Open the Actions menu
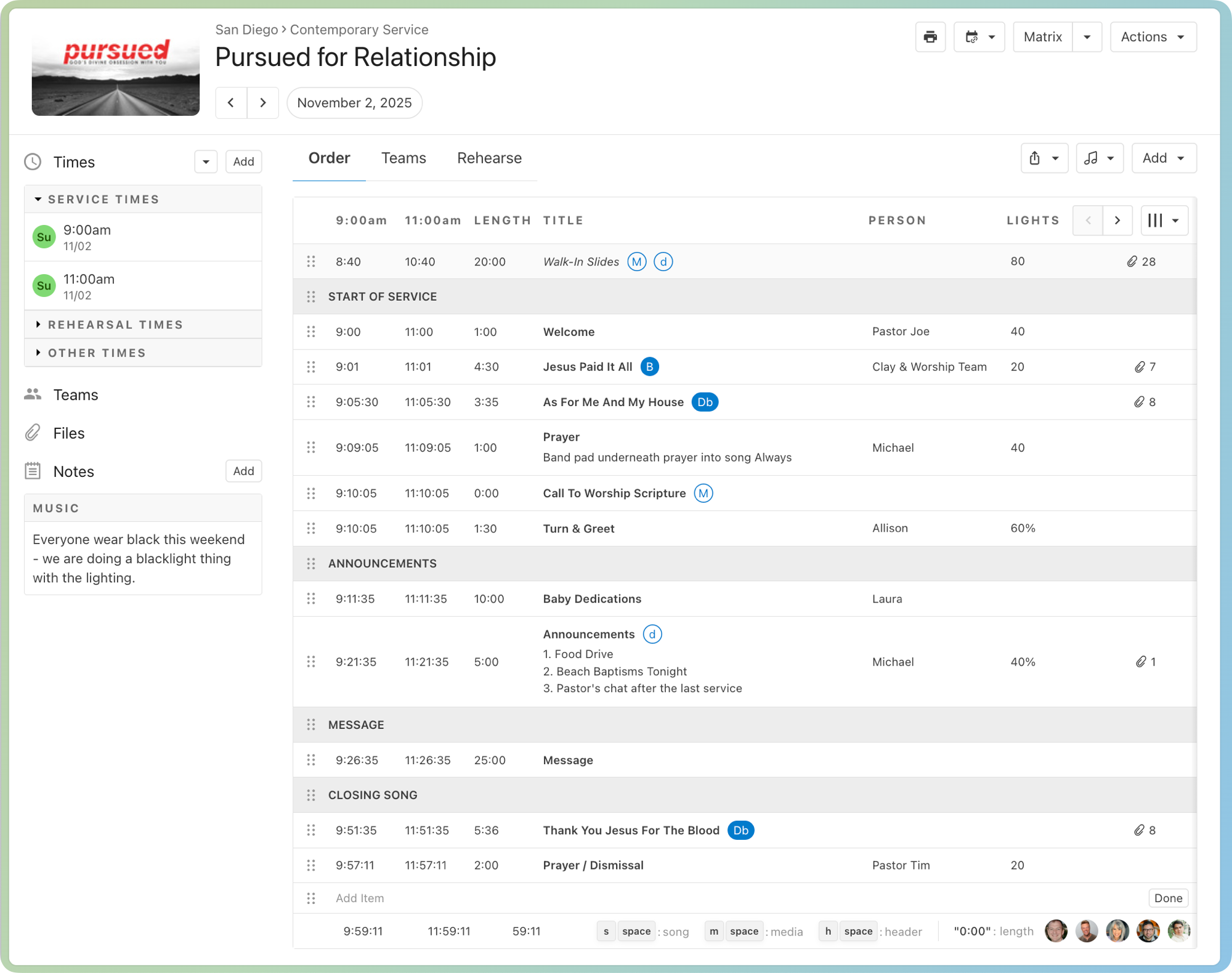 click(x=1153, y=37)
